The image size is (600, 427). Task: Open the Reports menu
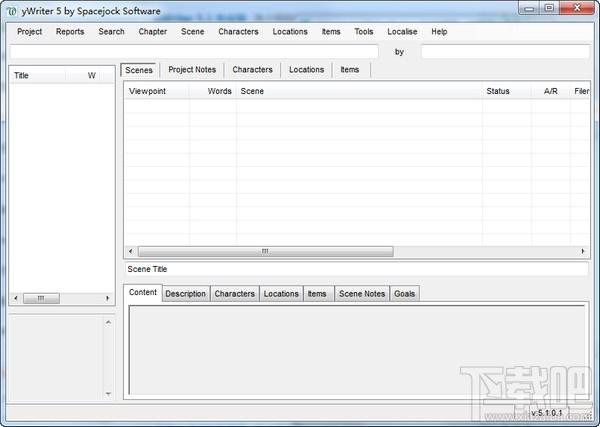coord(70,32)
